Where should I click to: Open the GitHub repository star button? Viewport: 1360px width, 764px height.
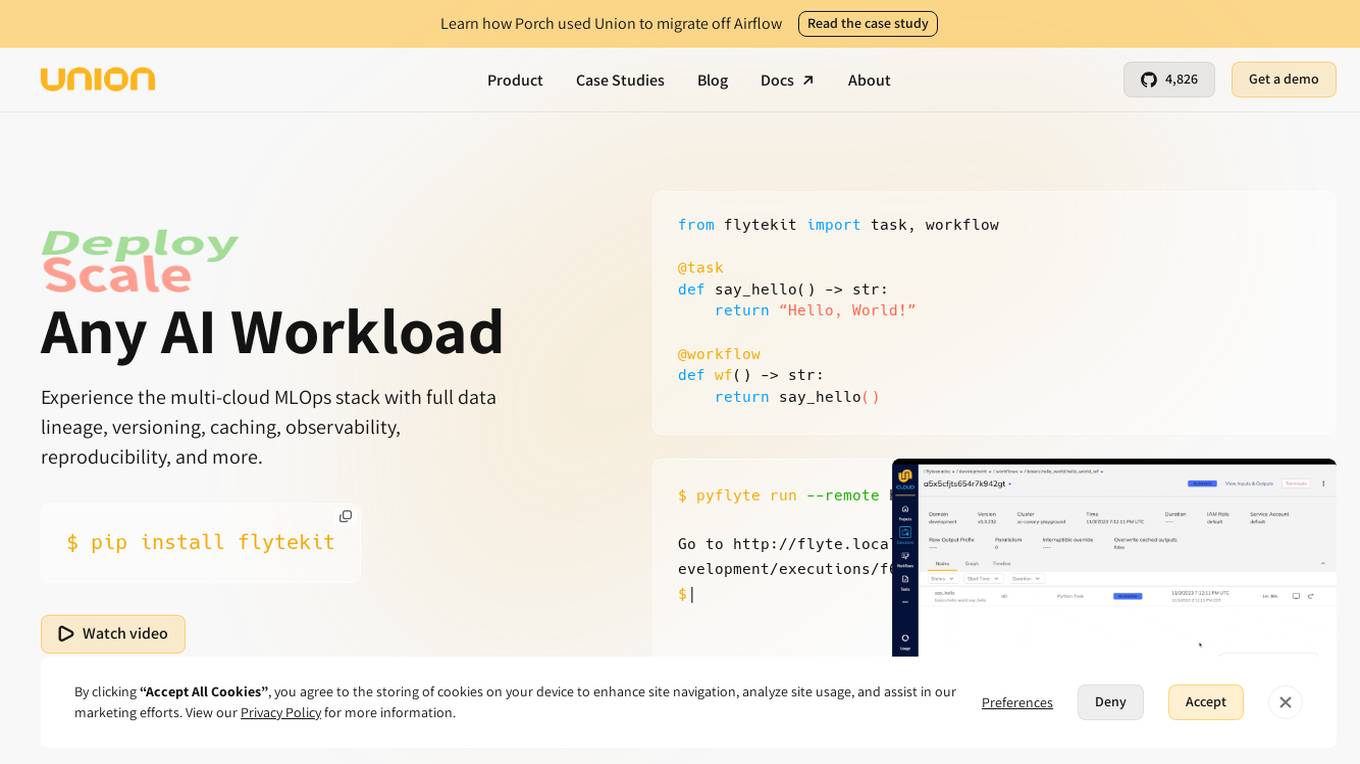tap(1169, 80)
